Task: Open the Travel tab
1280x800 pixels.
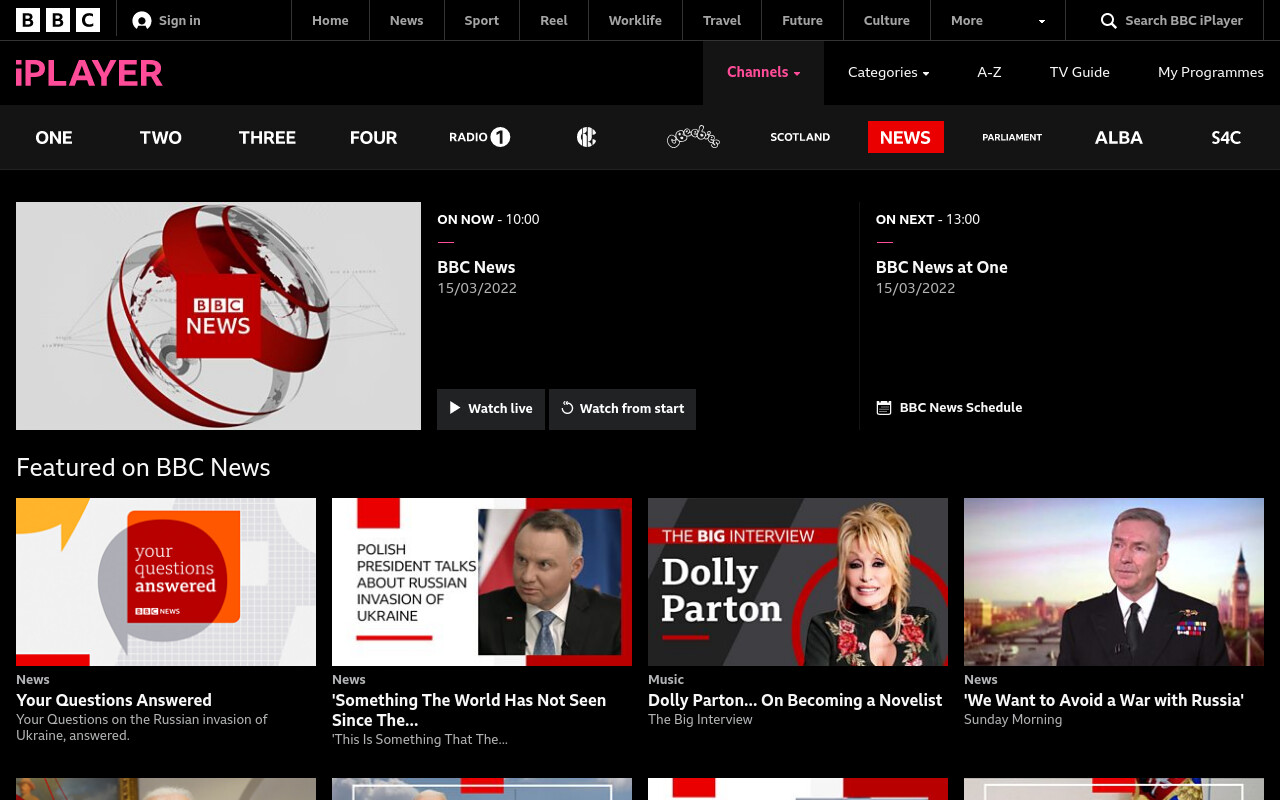Action: coord(722,20)
